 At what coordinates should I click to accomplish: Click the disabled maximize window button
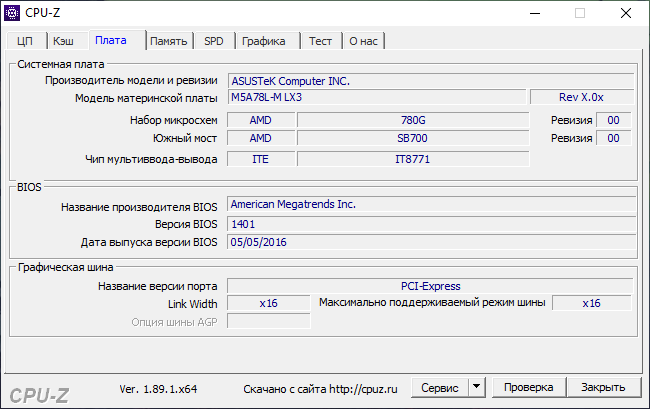[580, 13]
